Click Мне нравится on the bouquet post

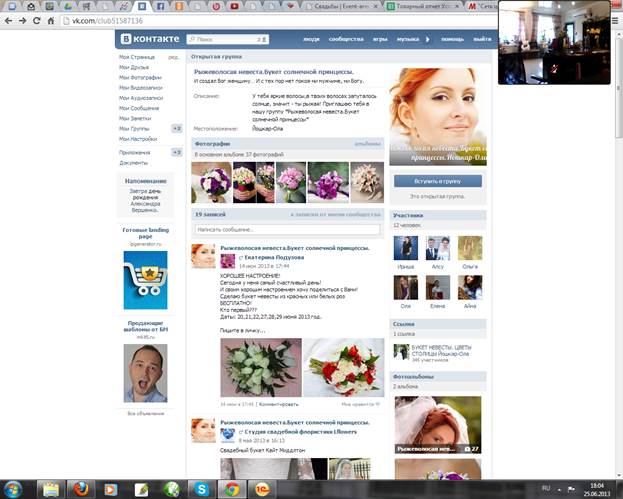pos(360,404)
